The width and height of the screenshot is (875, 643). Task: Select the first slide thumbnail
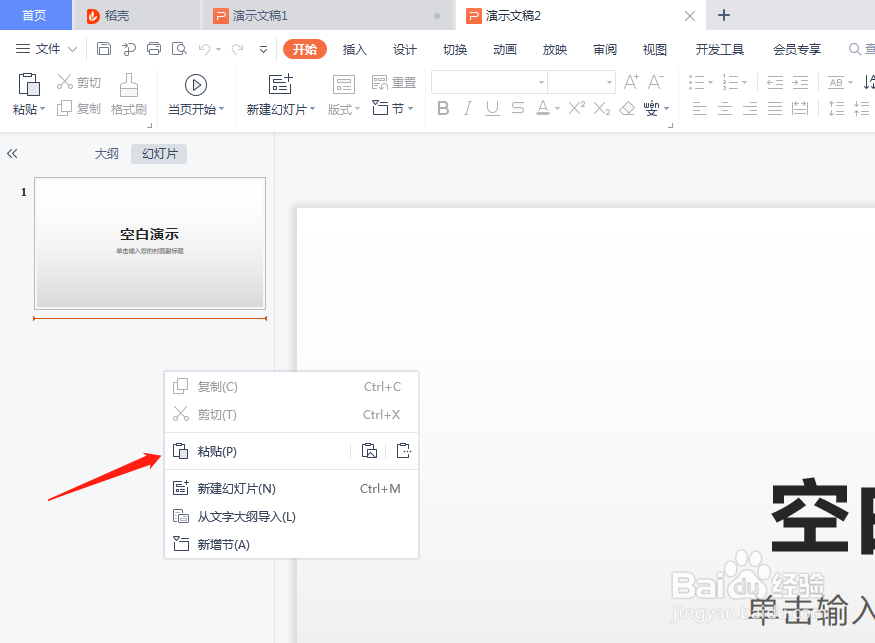149,242
